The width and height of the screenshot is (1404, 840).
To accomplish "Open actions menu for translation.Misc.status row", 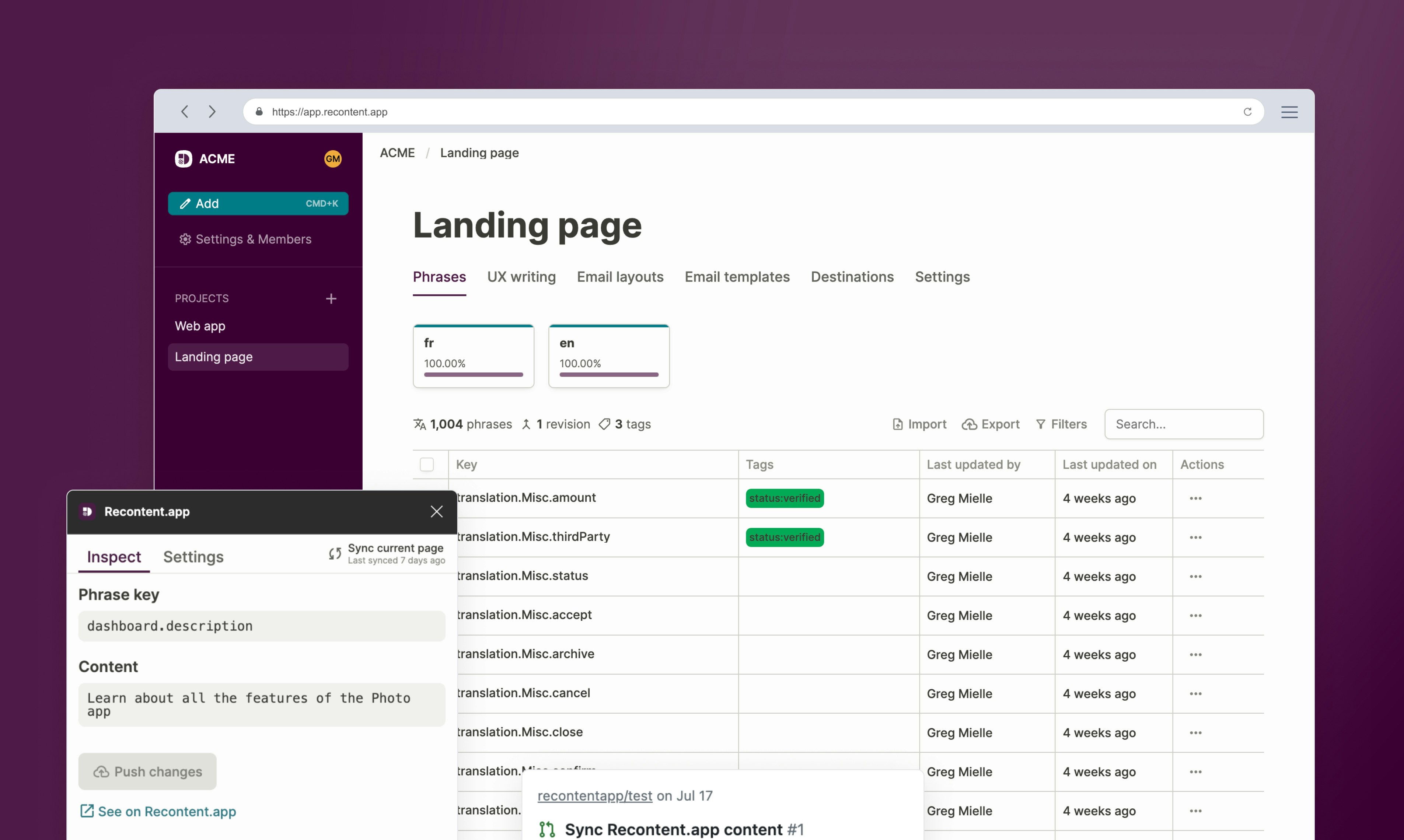I will [x=1195, y=577].
